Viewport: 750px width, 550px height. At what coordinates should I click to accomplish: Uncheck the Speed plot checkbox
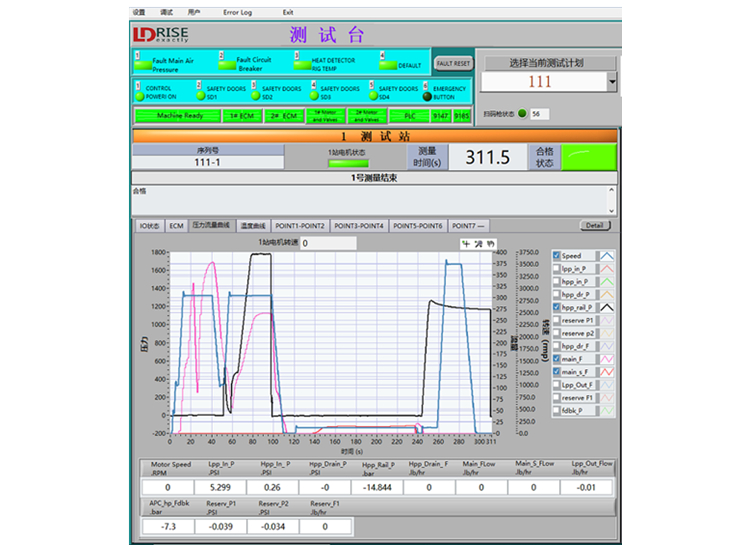coord(557,255)
